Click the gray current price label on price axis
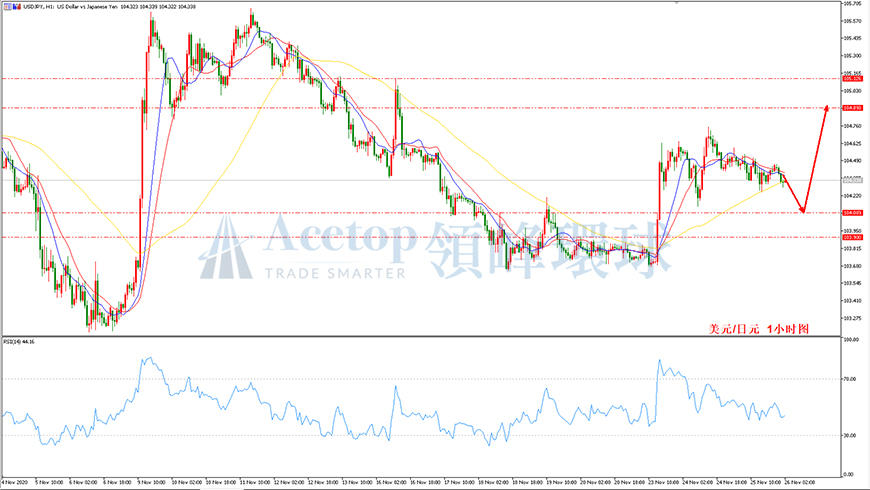 coord(852,180)
